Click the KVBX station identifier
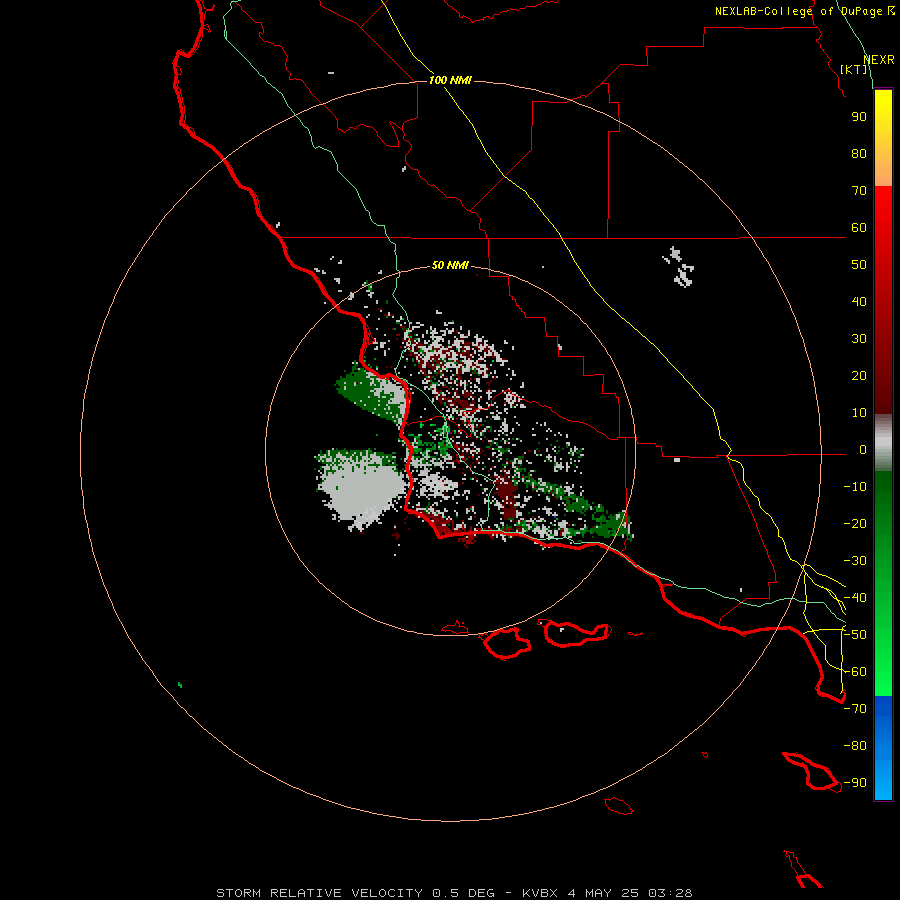900x900 pixels. [540, 893]
